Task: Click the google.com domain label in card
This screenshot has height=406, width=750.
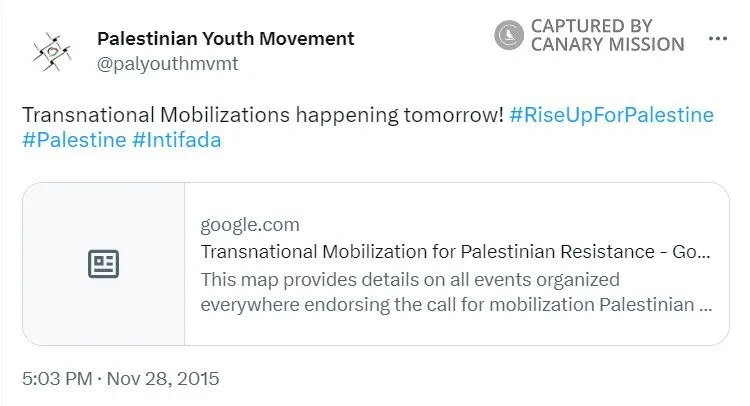Action: pyautogui.click(x=250, y=224)
